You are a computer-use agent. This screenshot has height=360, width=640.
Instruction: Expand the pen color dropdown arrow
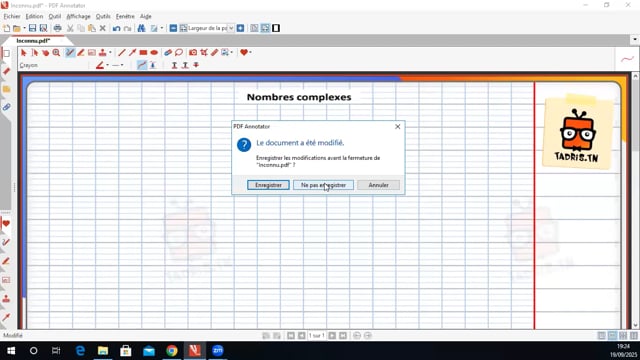point(107,65)
